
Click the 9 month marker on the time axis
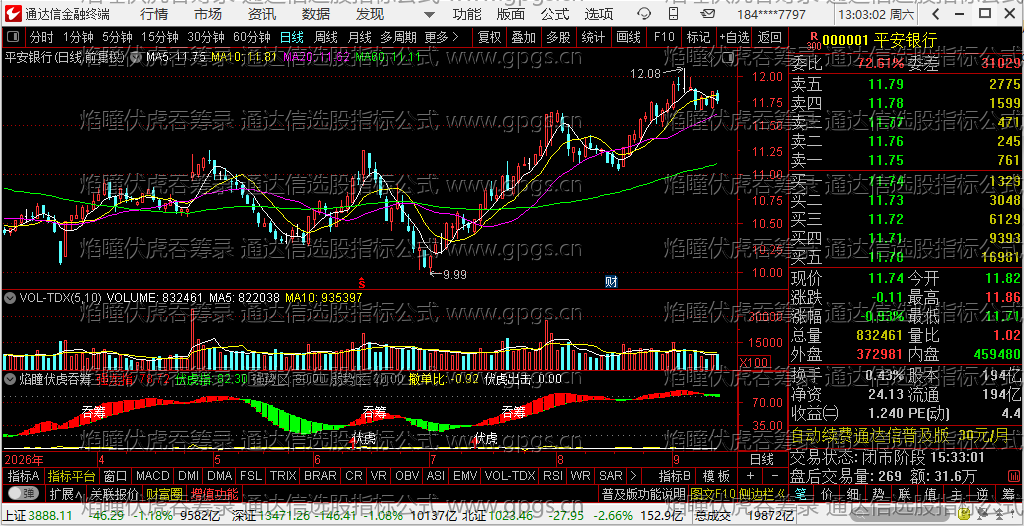(x=677, y=457)
